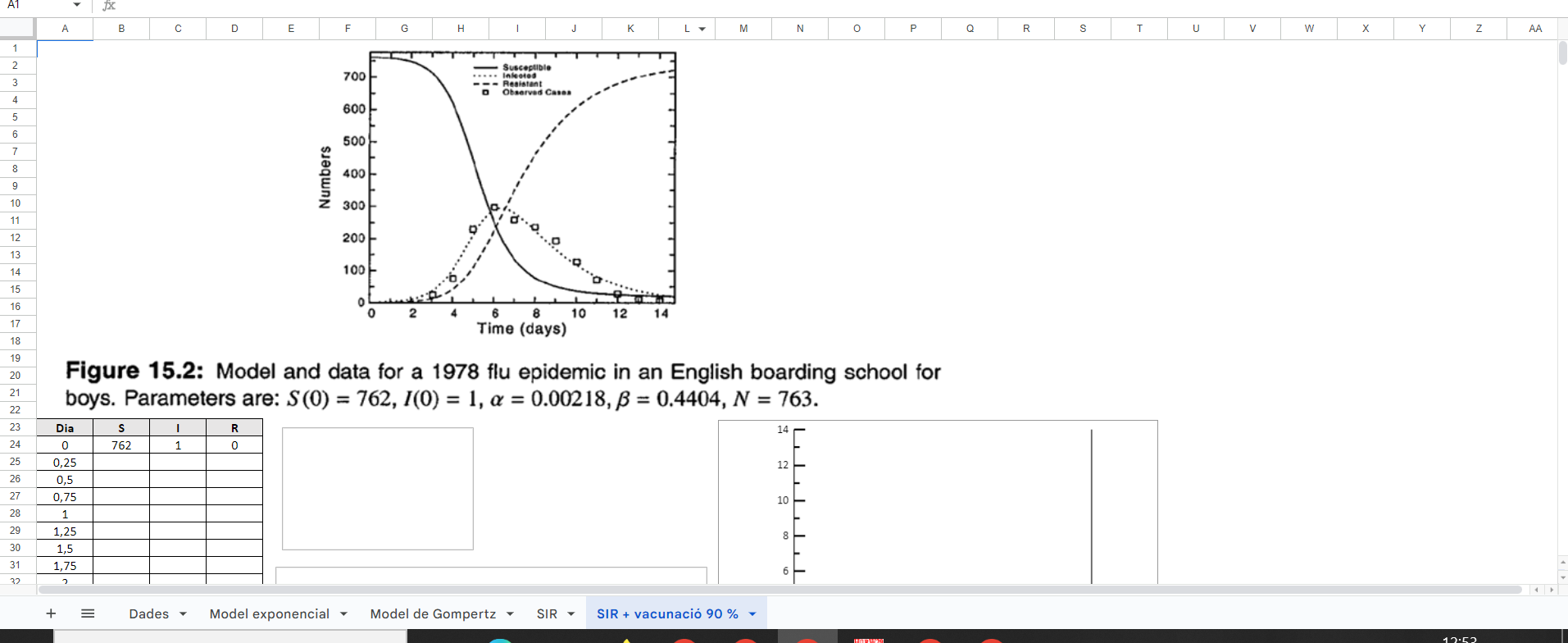Open the all sheets list icon
This screenshot has width=1568, height=643.
click(x=88, y=613)
